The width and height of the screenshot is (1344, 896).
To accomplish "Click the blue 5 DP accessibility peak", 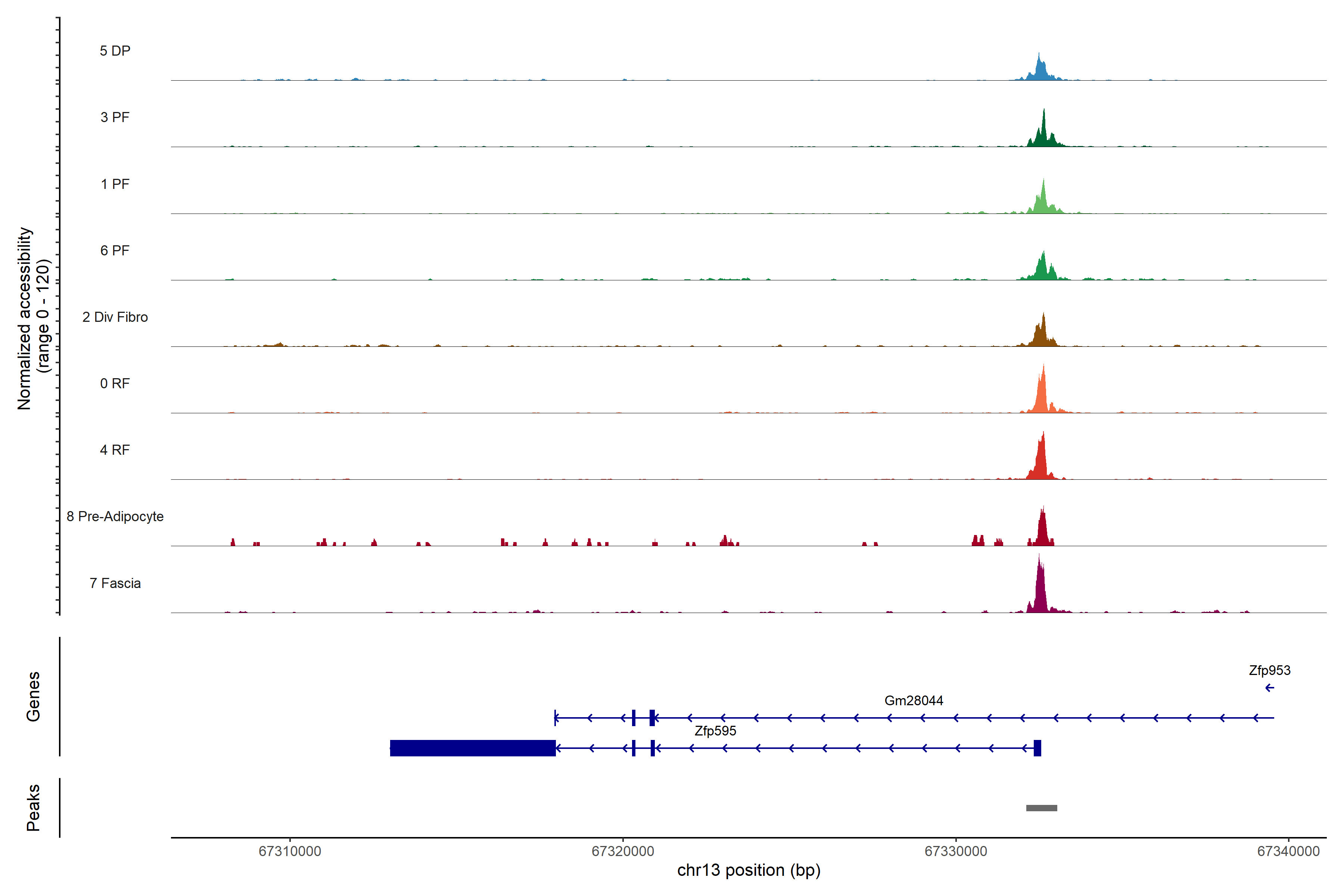I will tap(1039, 71).
